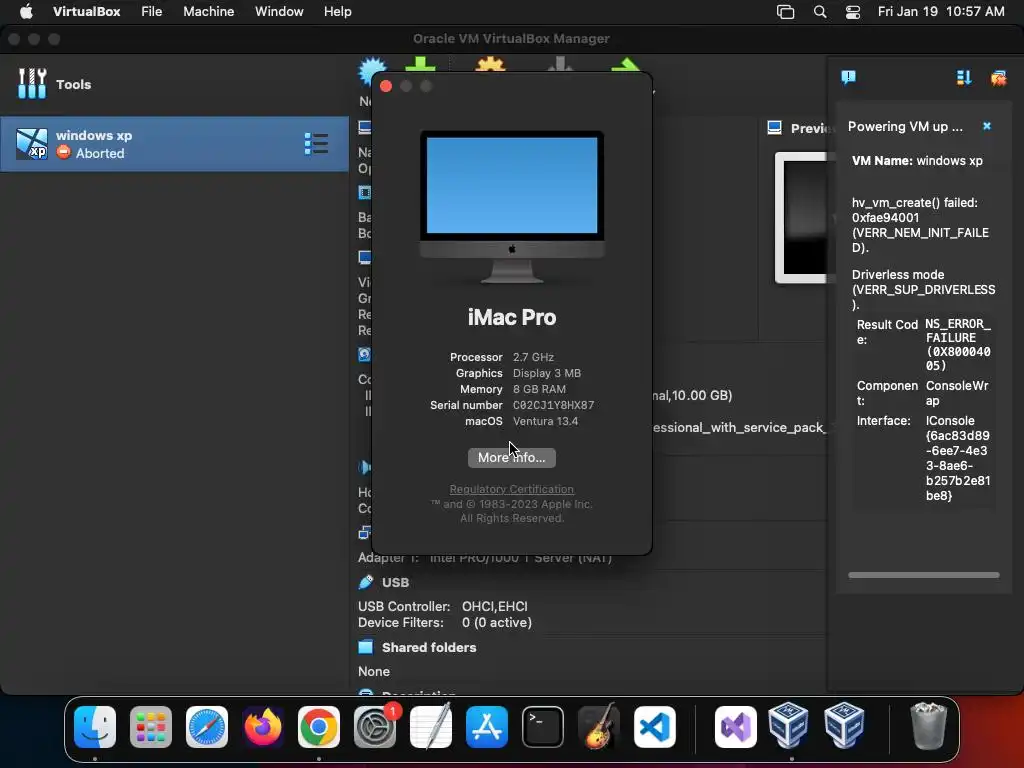
Task: Click the ConsoleWrap component value
Action: [957, 393]
